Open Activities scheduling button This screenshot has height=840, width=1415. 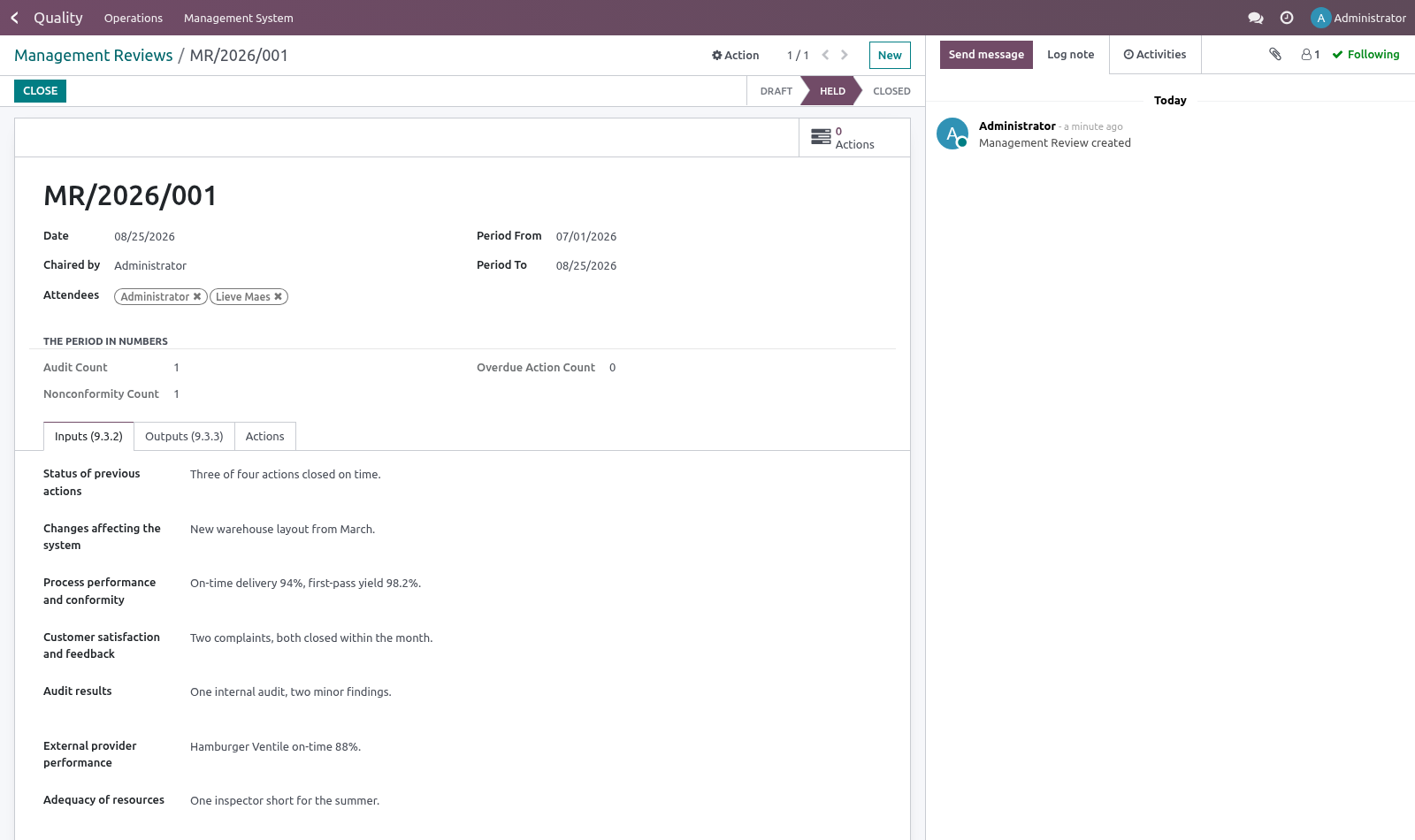coord(1155,55)
